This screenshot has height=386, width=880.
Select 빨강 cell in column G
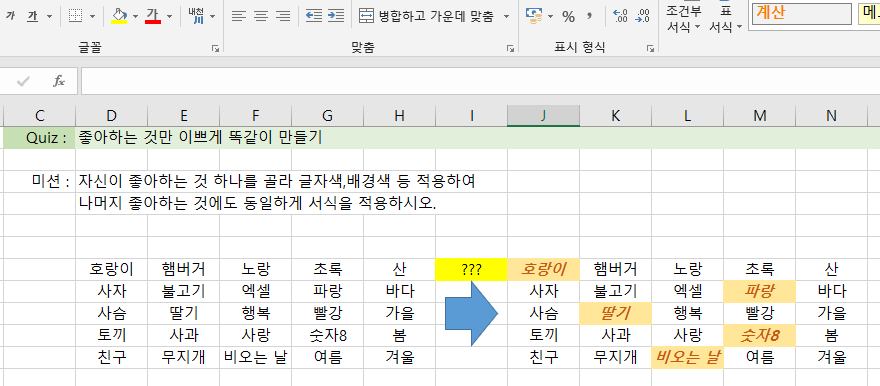point(327,313)
